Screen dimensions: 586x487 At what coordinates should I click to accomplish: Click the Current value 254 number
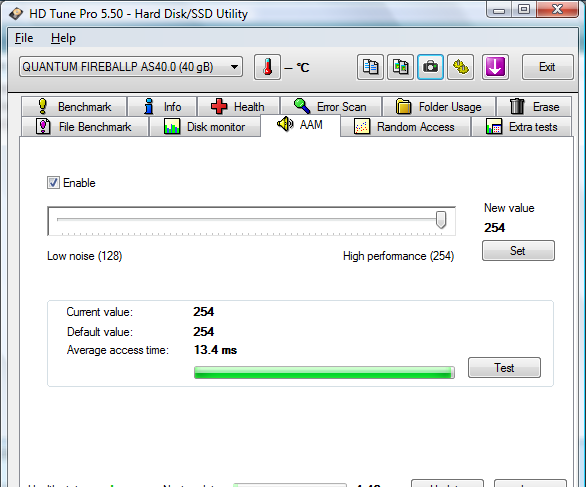click(204, 312)
